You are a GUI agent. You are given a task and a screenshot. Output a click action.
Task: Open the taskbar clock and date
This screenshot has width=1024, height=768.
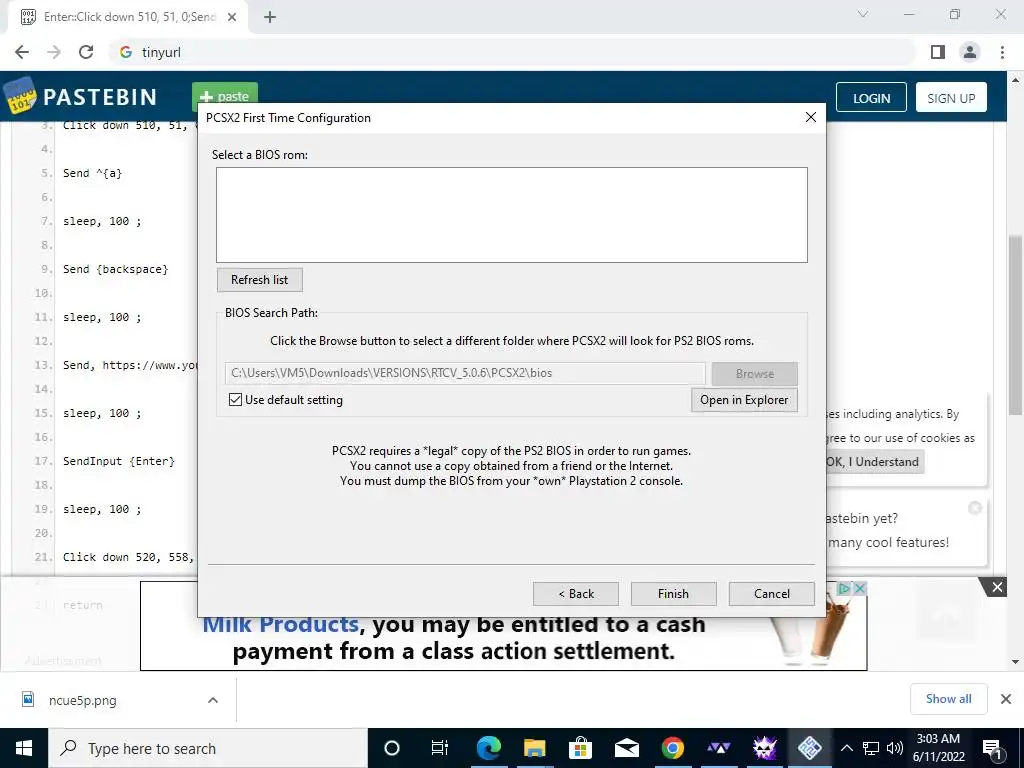click(x=938, y=748)
